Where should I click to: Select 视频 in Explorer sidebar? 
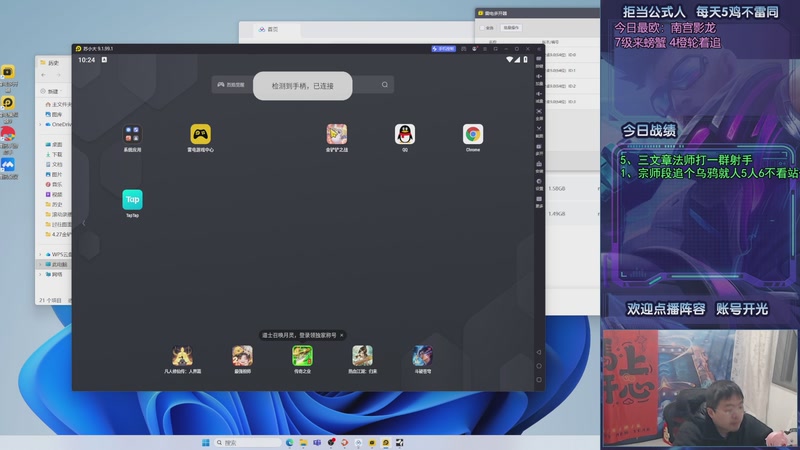click(x=54, y=194)
